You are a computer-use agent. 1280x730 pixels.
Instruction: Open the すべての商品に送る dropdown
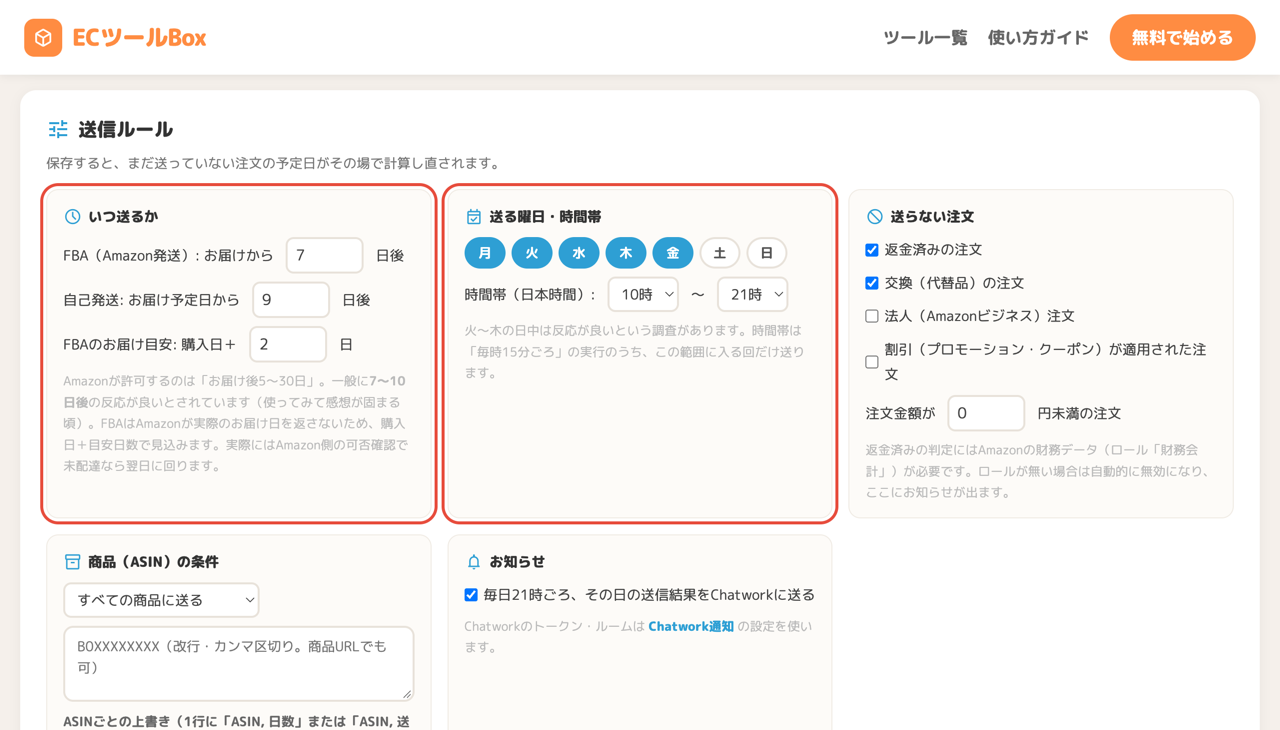tap(161, 600)
